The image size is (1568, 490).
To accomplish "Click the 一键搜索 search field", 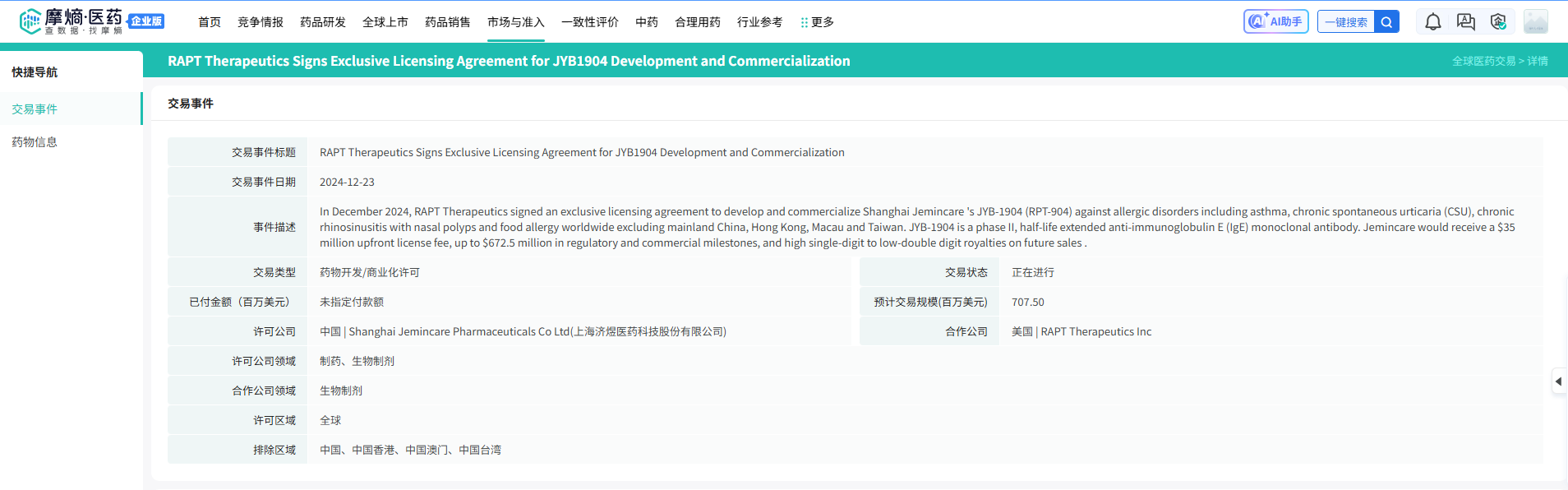I will (1345, 22).
